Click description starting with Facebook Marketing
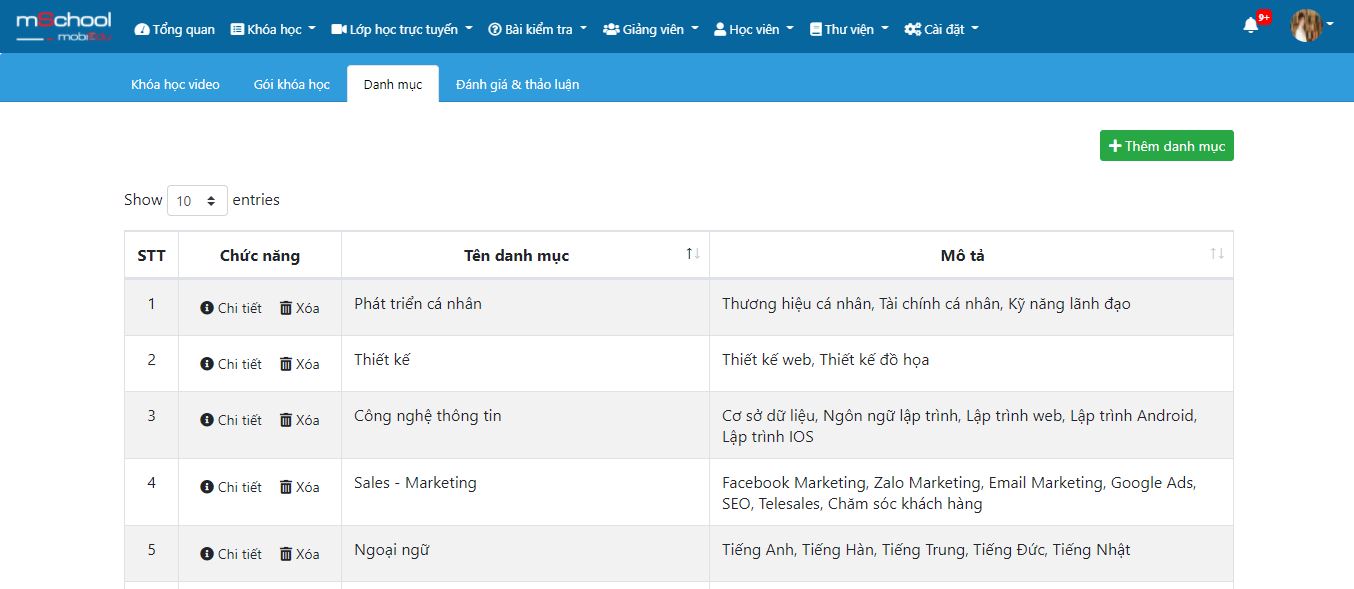 point(959,493)
